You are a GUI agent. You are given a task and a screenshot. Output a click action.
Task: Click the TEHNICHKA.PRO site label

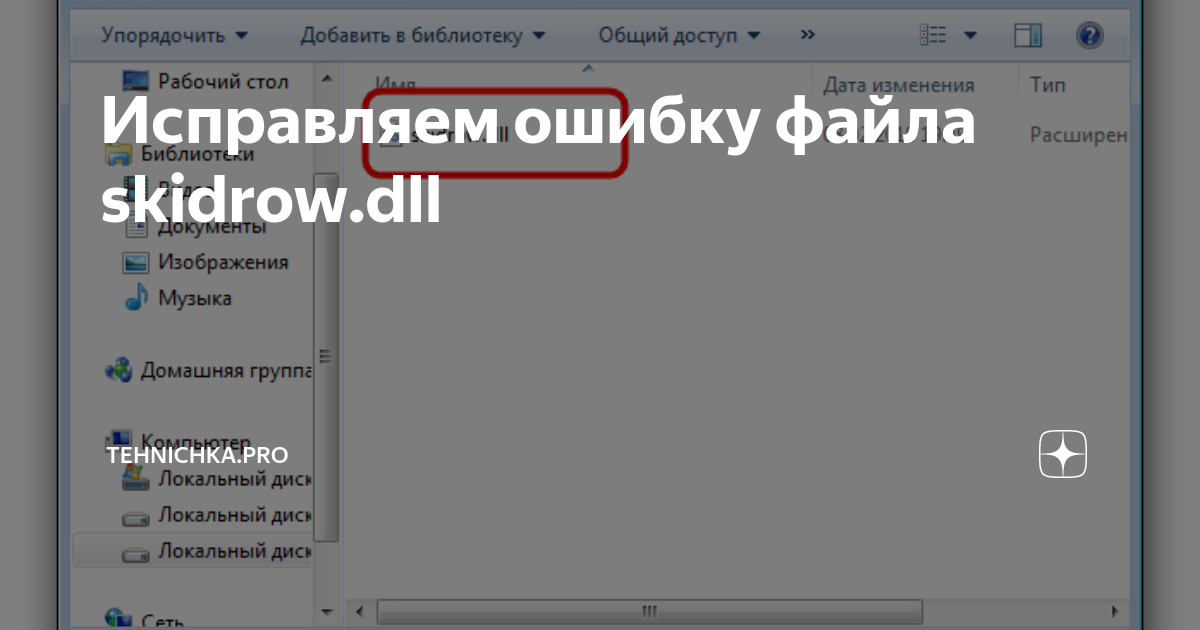(x=197, y=455)
